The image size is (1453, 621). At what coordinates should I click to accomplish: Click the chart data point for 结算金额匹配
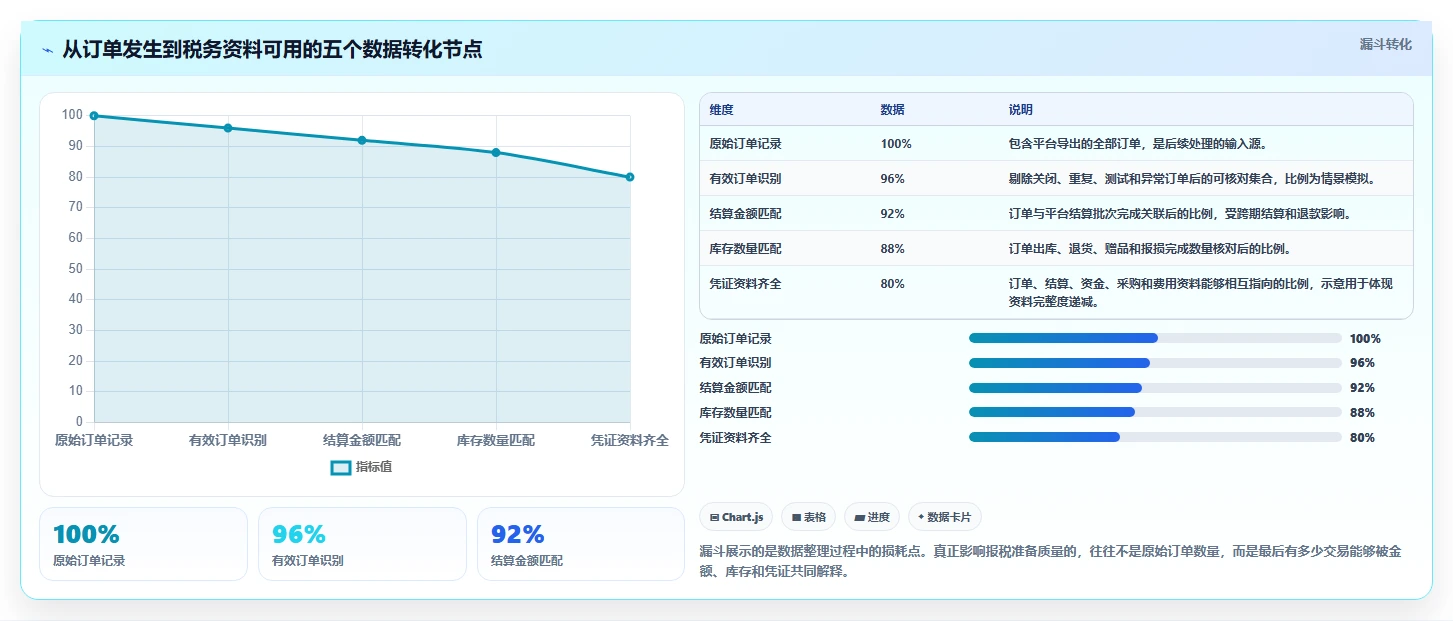[x=362, y=140]
